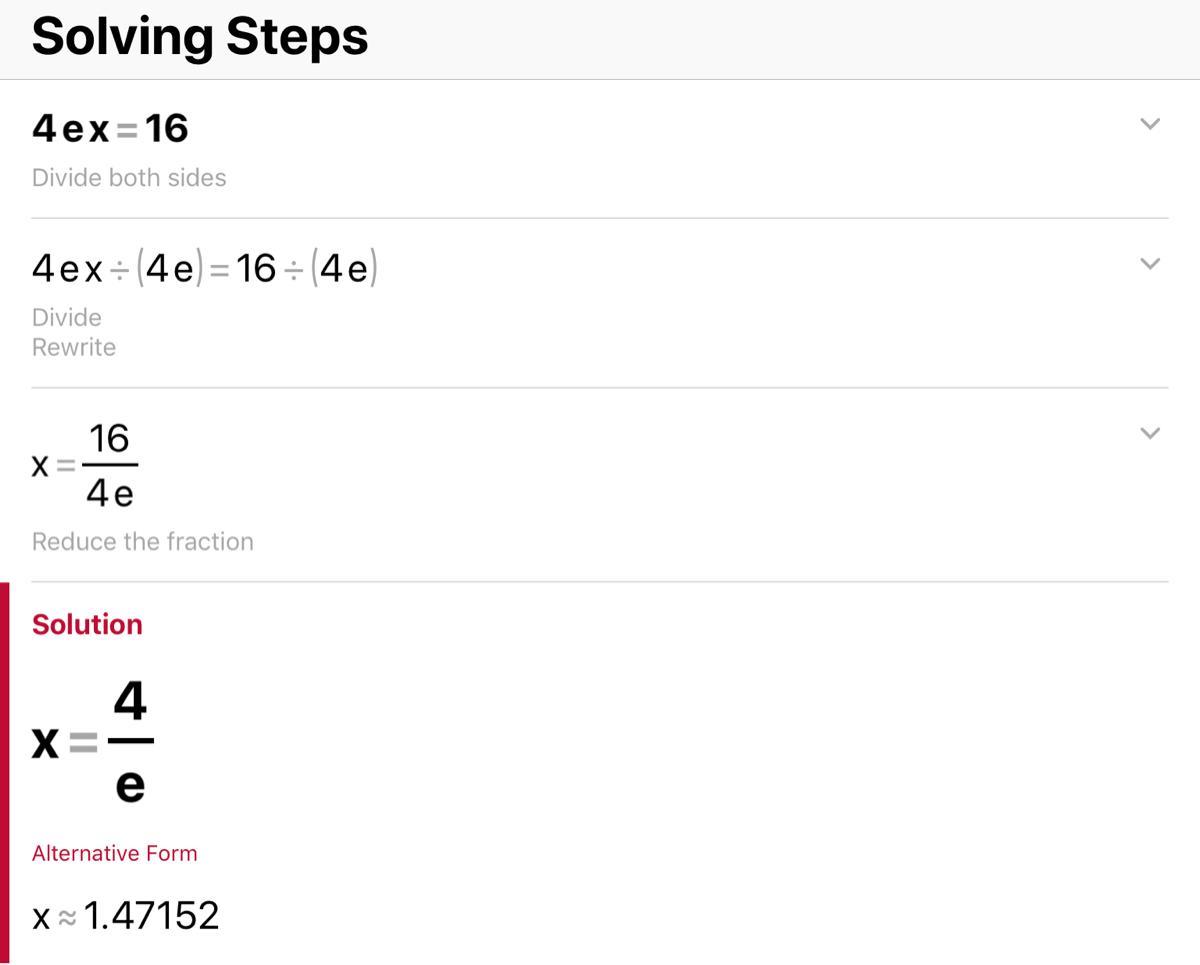Image resolution: width=1200 pixels, height=965 pixels.
Task: Click the numerator 4 of the solution
Action: tap(130, 702)
